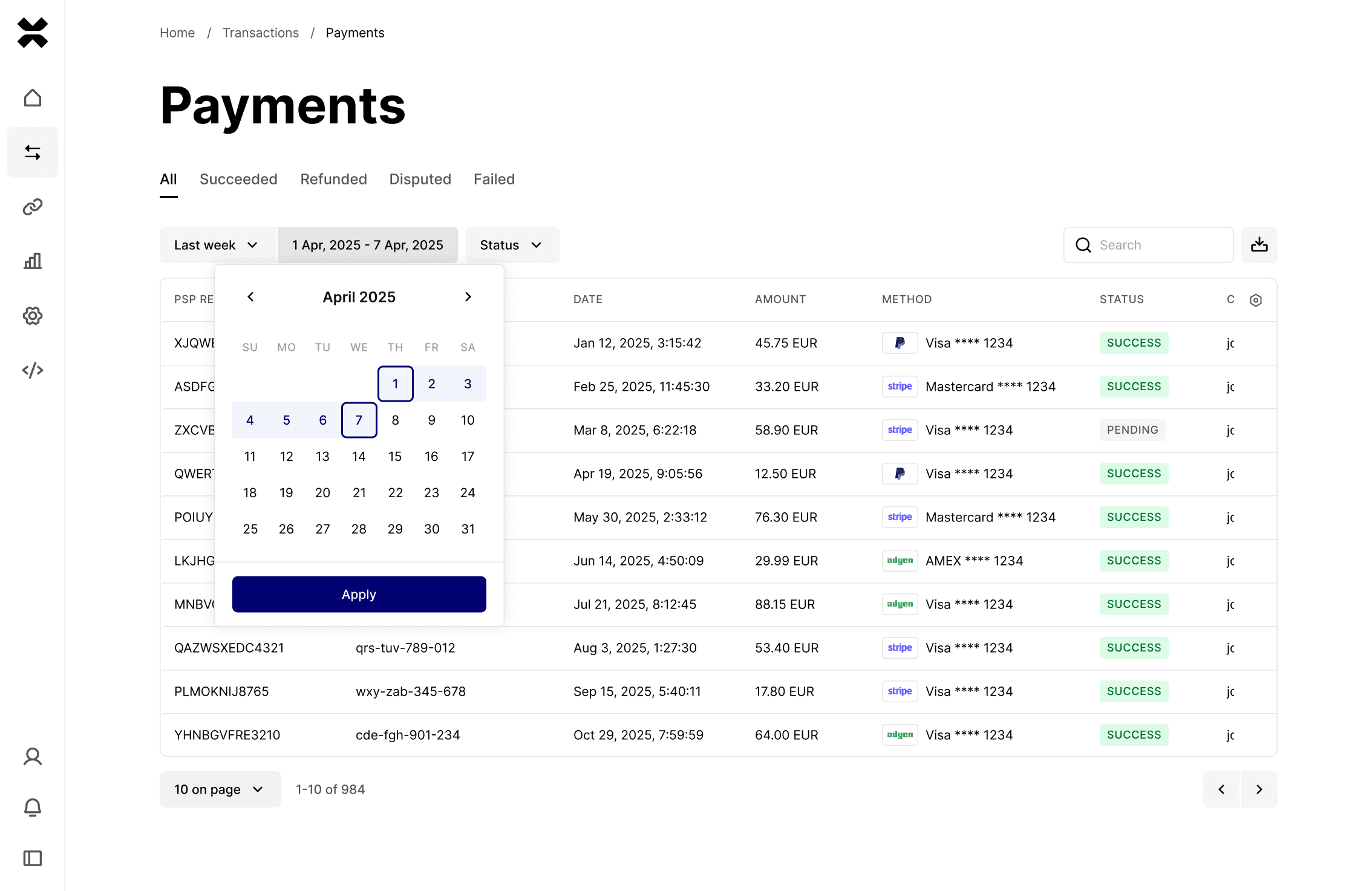Image resolution: width=1372 pixels, height=891 pixels.
Task: Switch to the Disputed tab
Action: point(420,179)
